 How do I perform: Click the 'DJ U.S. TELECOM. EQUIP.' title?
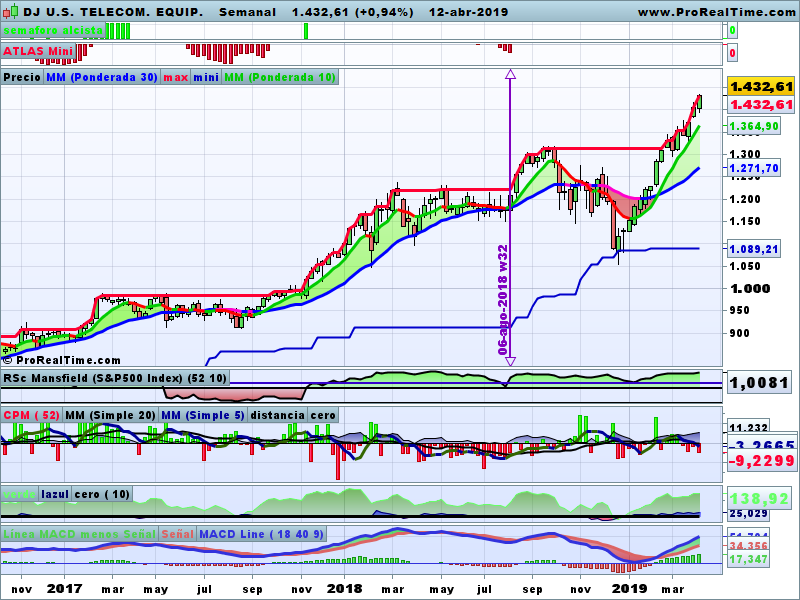[113, 12]
